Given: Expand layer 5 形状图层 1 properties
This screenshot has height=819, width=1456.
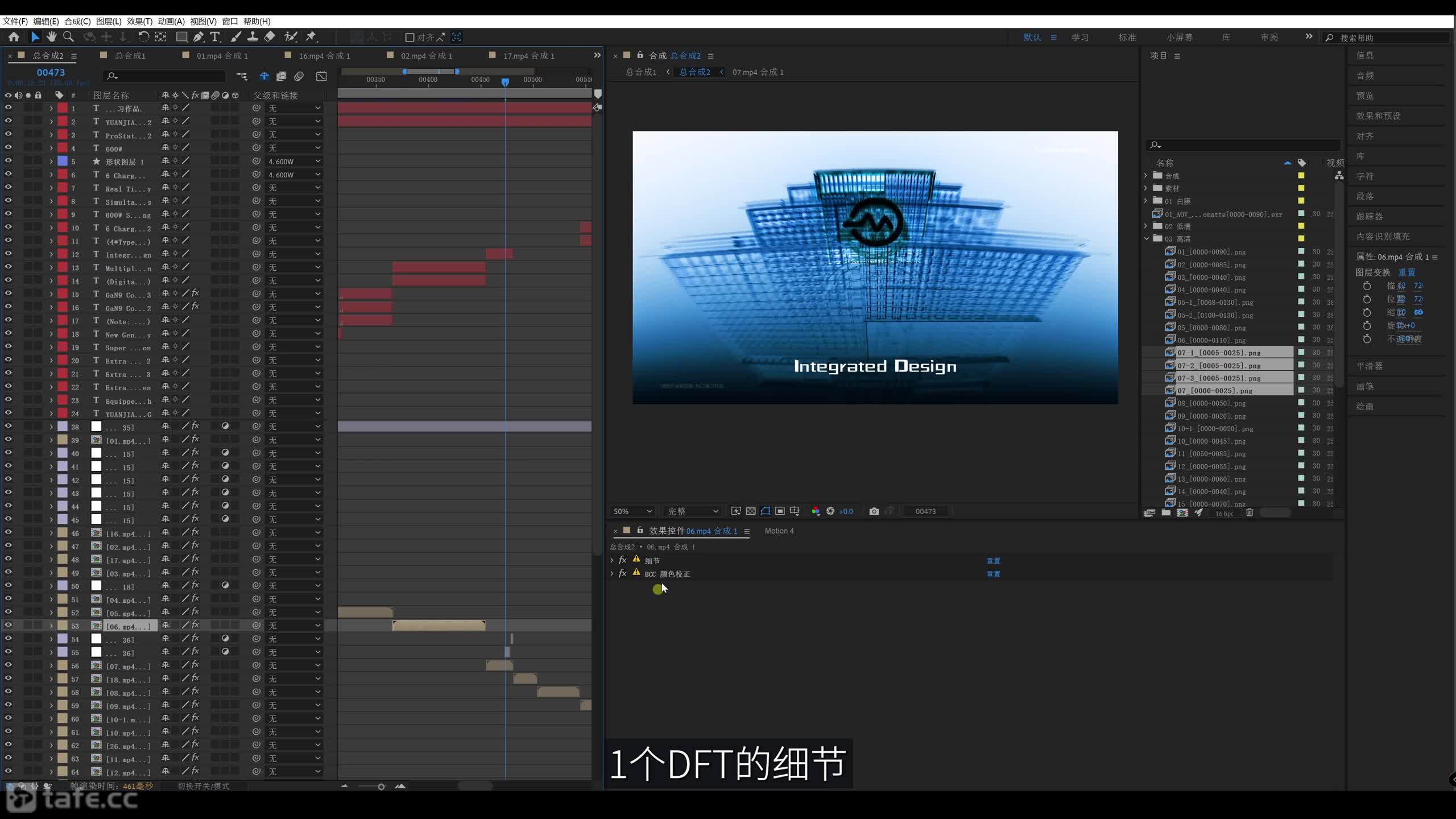Looking at the screenshot, I should click(51, 162).
